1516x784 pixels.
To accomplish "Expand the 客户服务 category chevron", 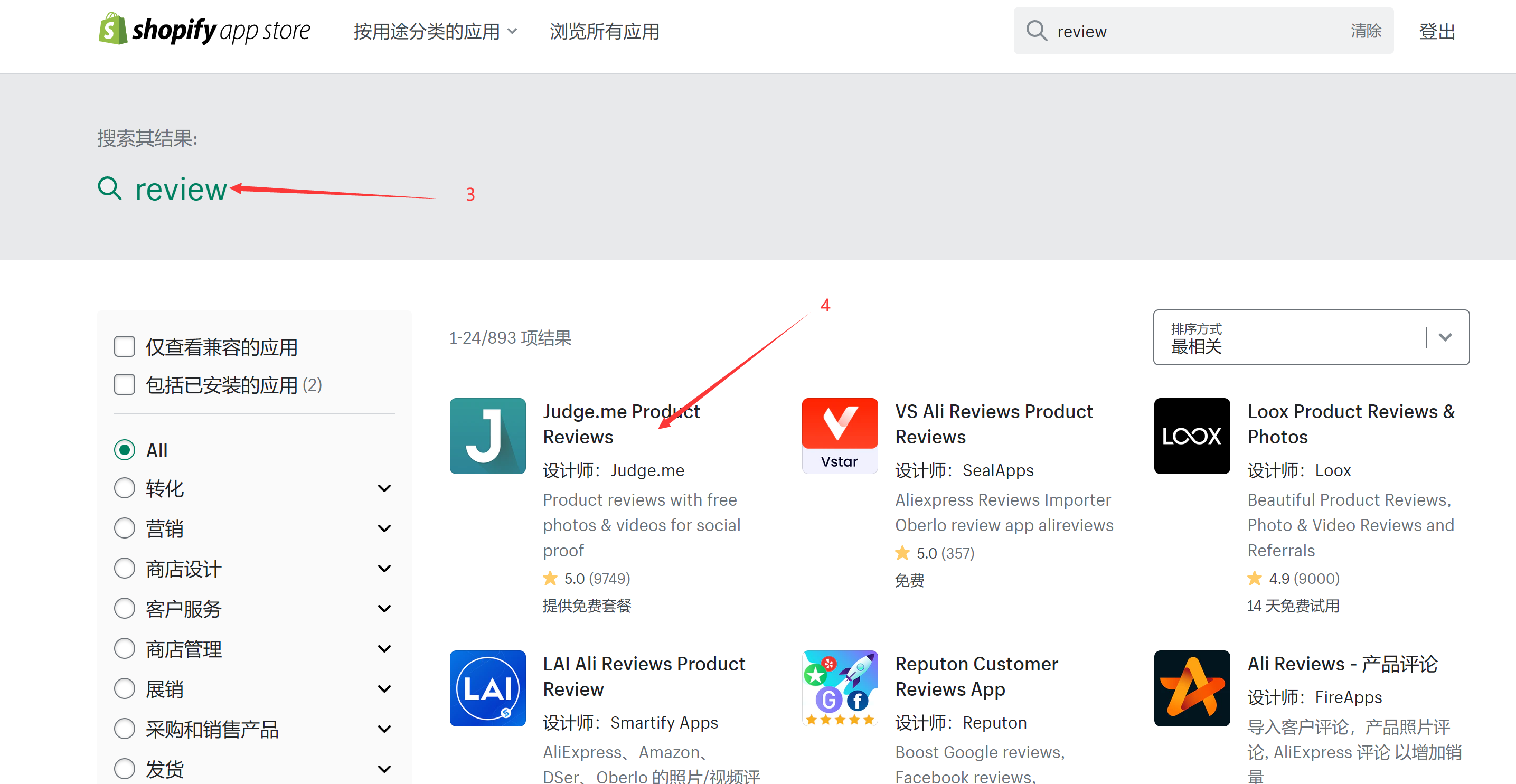I will coord(384,608).
